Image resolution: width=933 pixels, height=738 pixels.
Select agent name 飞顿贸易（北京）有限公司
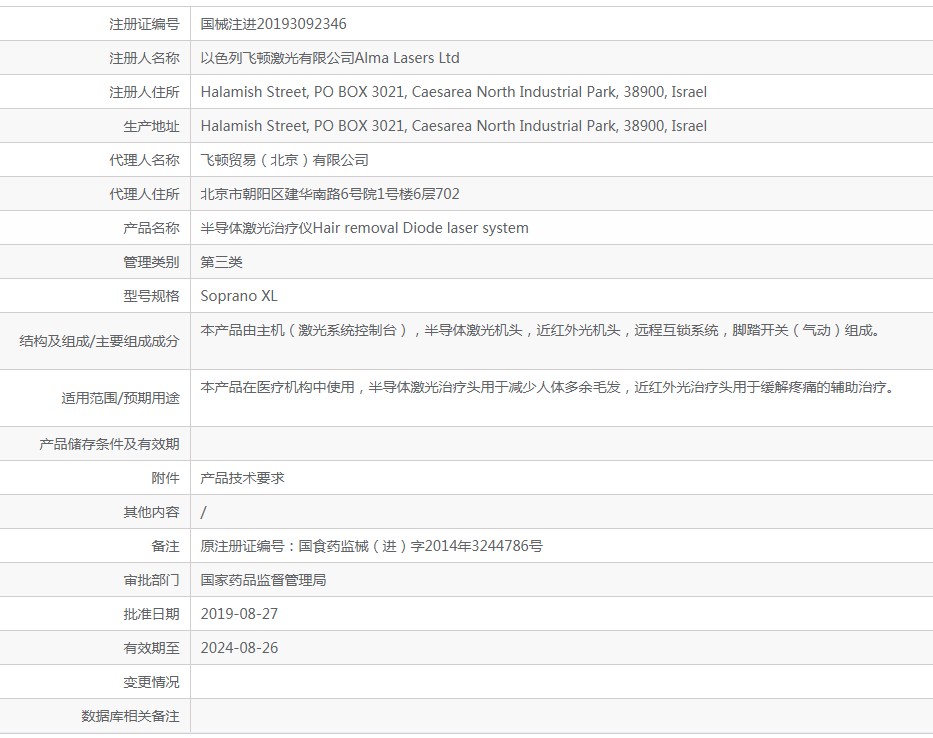284,160
